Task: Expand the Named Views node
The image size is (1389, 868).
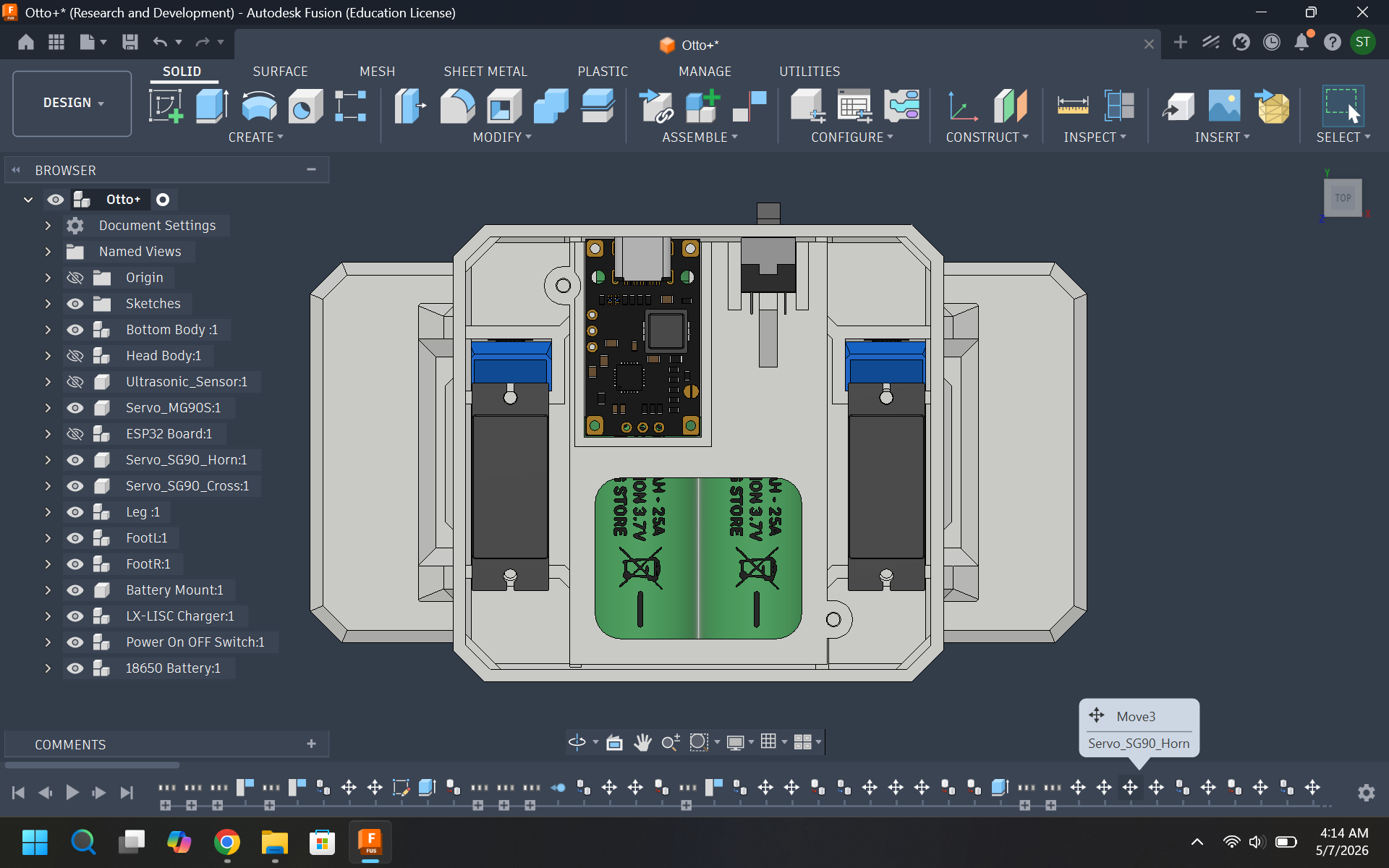Action: (48, 252)
